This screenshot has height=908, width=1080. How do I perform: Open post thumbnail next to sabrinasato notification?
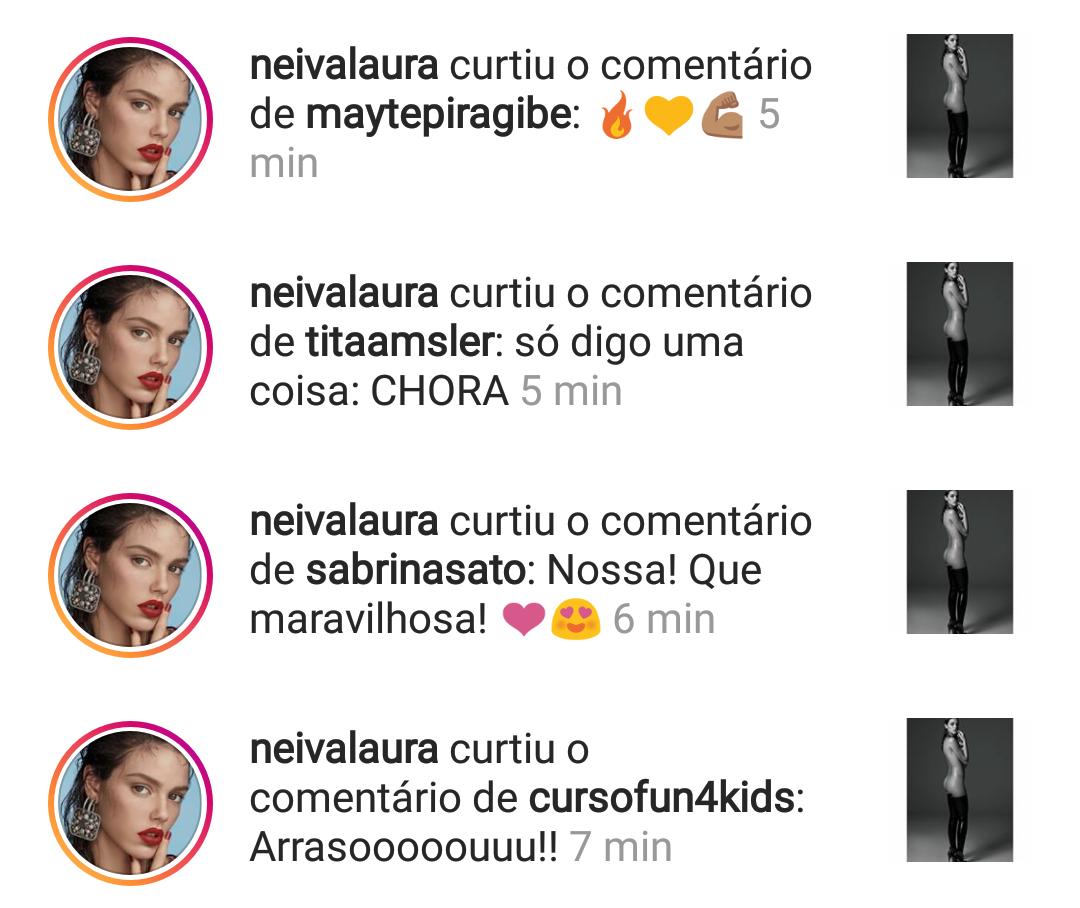tap(959, 561)
